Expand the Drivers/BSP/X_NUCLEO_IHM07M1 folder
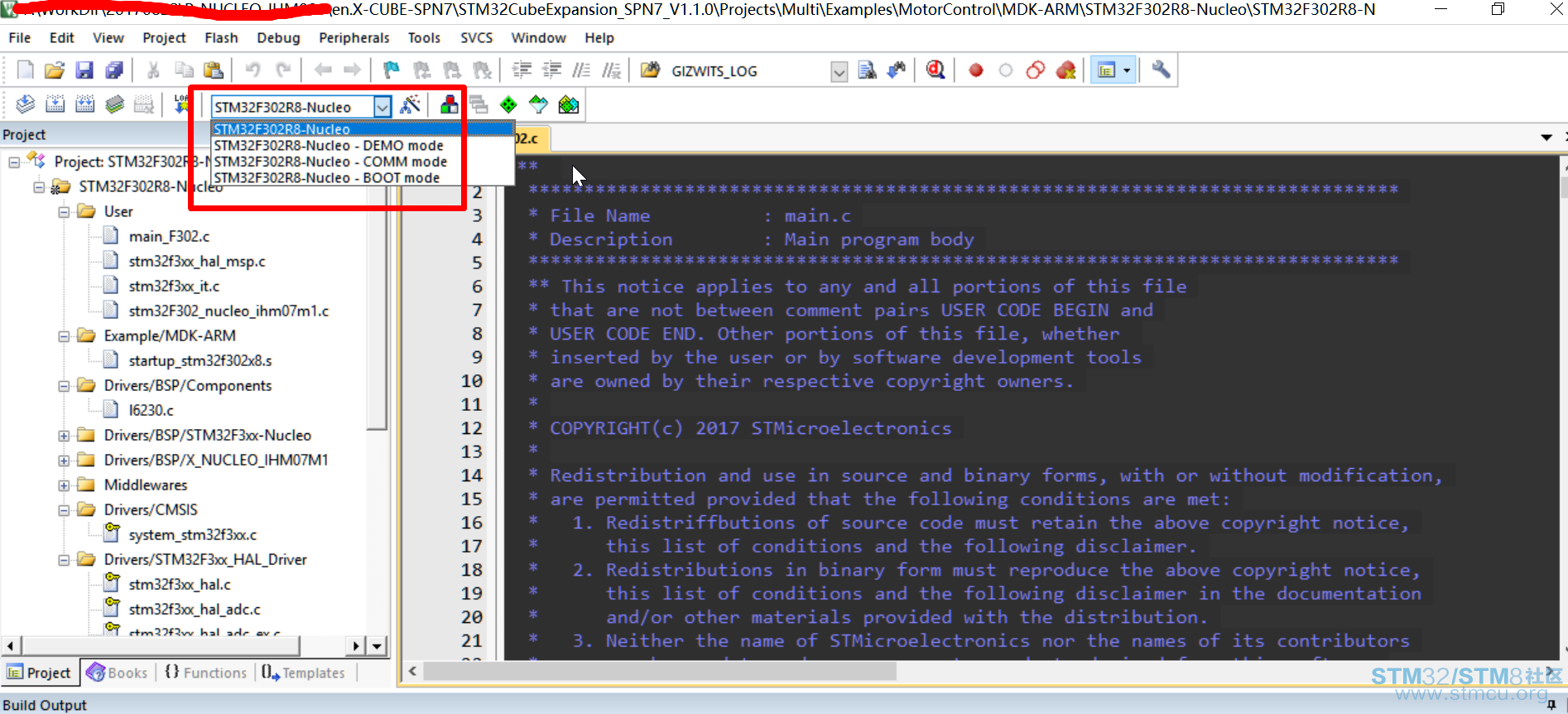1568x714 pixels. [64, 461]
